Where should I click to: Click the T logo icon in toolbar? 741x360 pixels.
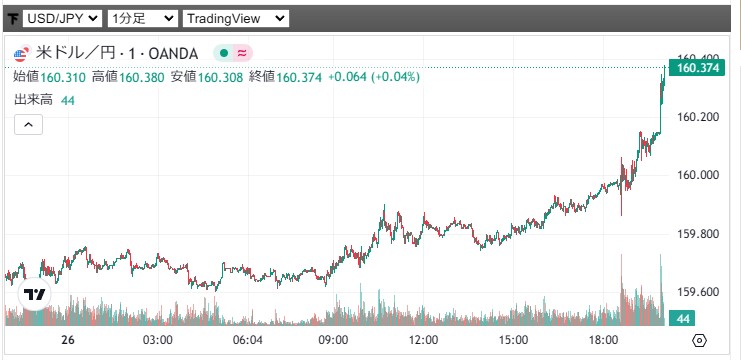pos(13,19)
